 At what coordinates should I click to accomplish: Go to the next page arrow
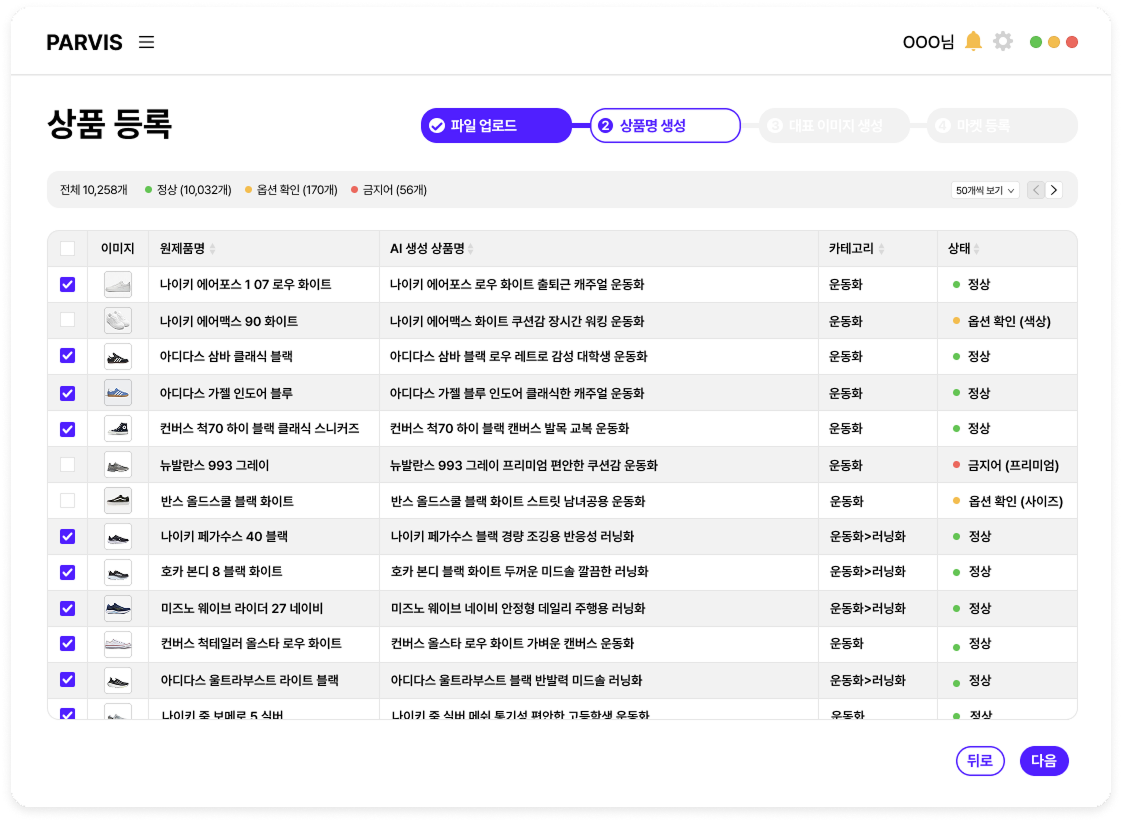point(1053,190)
